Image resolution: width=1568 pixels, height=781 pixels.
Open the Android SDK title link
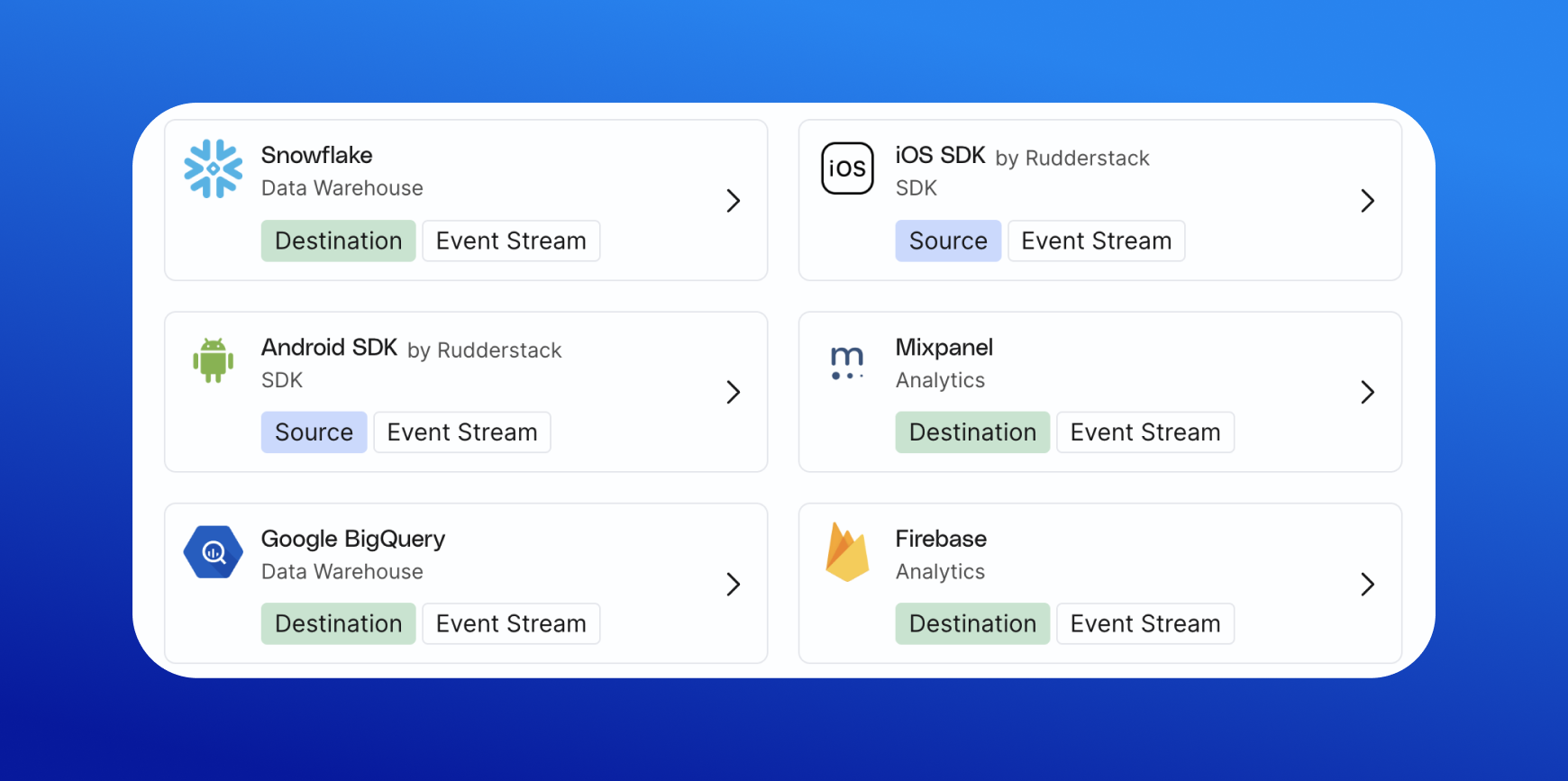(330, 348)
